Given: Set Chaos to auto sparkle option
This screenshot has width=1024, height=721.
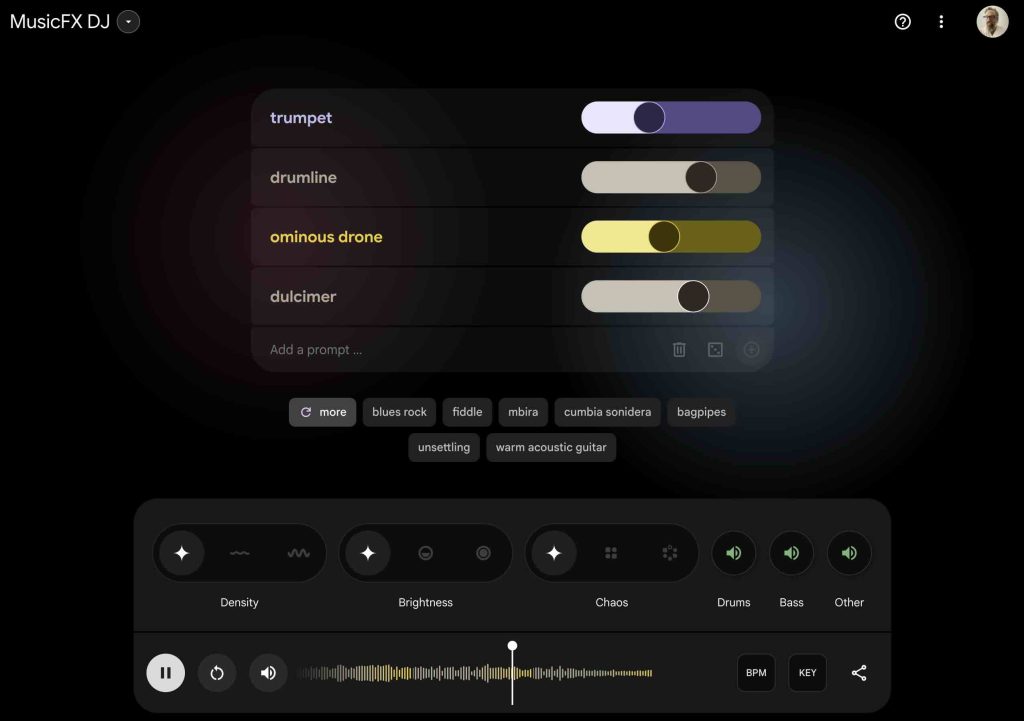Looking at the screenshot, I should tap(554, 553).
